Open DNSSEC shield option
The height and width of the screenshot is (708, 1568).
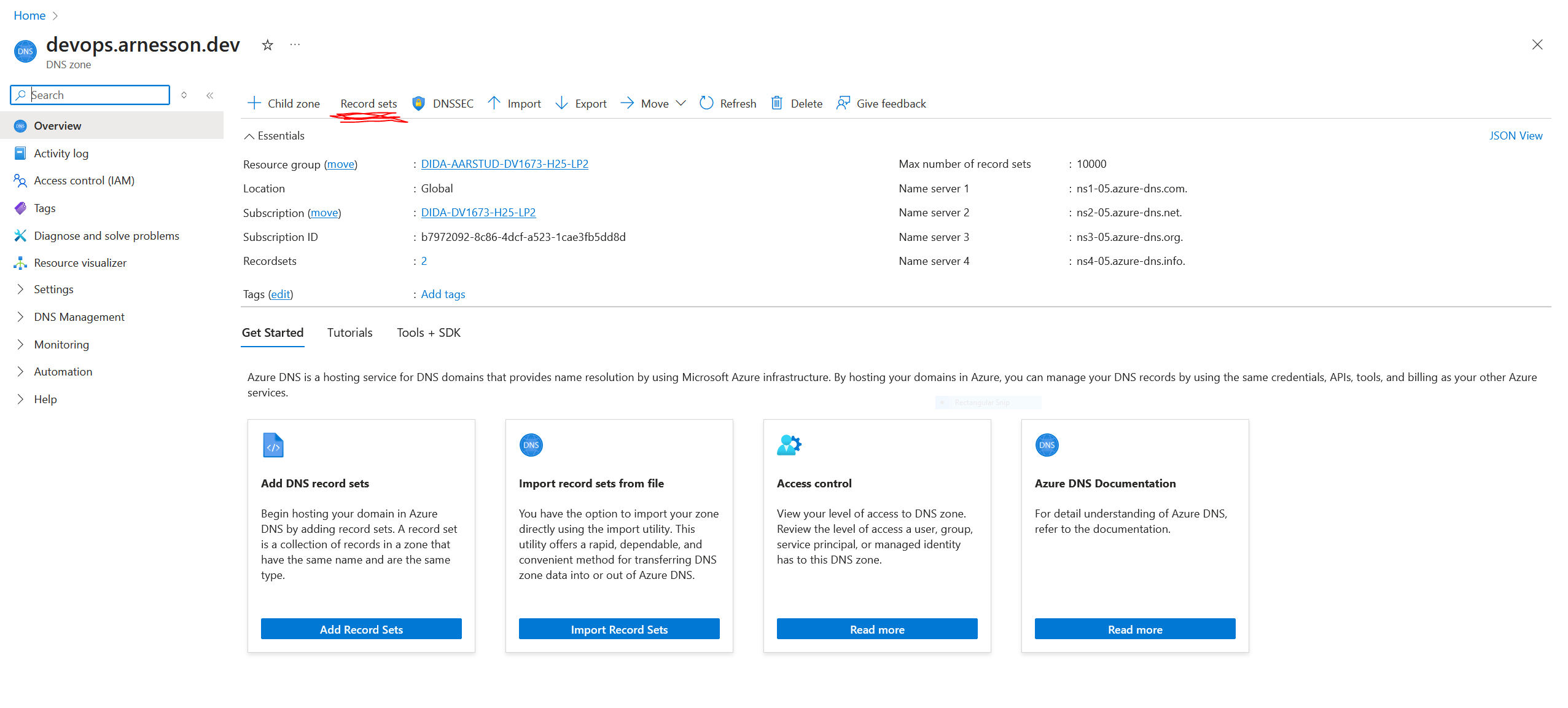(418, 103)
